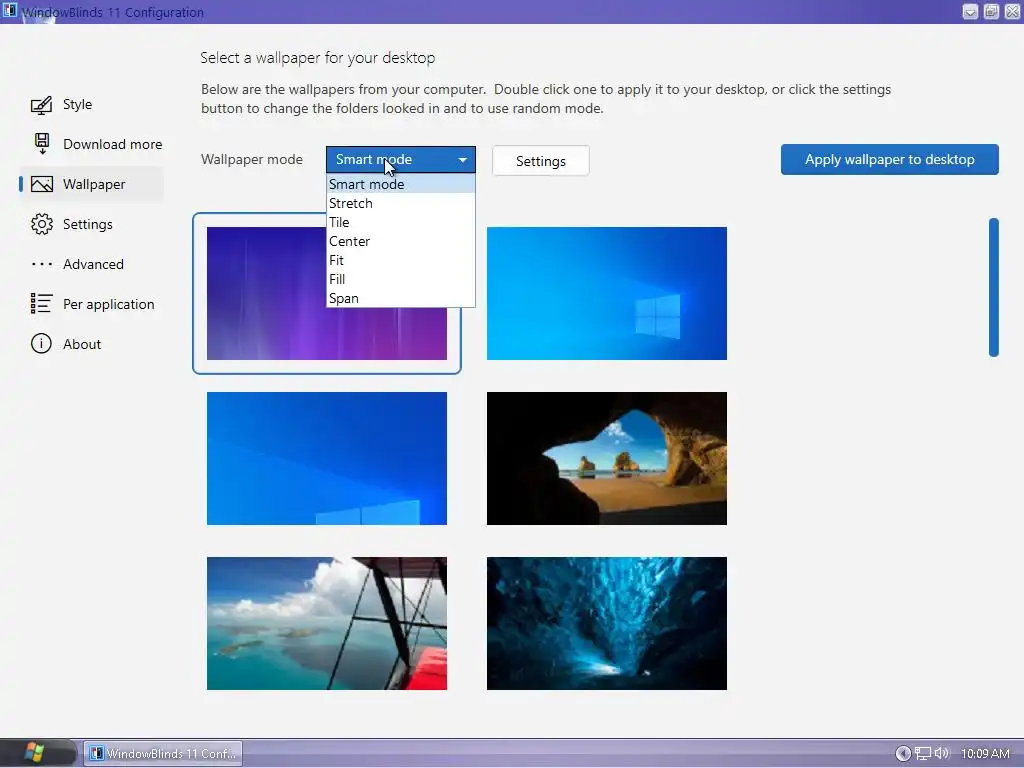Open the About section label
This screenshot has height=768, width=1024.
coord(82,344)
